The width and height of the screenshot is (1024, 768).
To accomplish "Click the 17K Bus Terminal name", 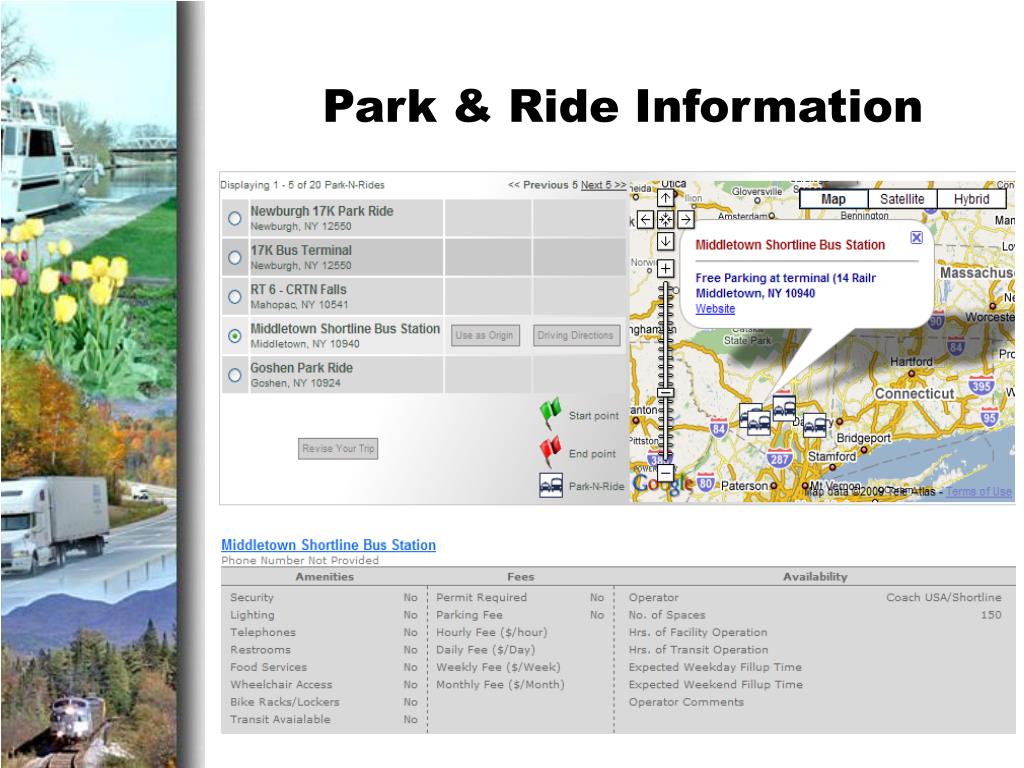I will pyautogui.click(x=301, y=250).
